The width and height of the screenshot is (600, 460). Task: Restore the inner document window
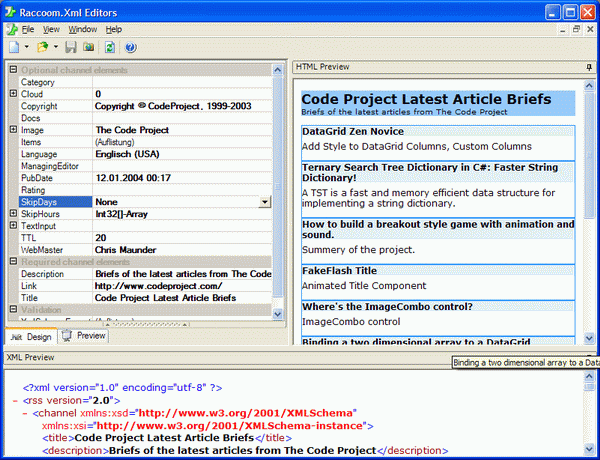pyautogui.click(x=576, y=29)
